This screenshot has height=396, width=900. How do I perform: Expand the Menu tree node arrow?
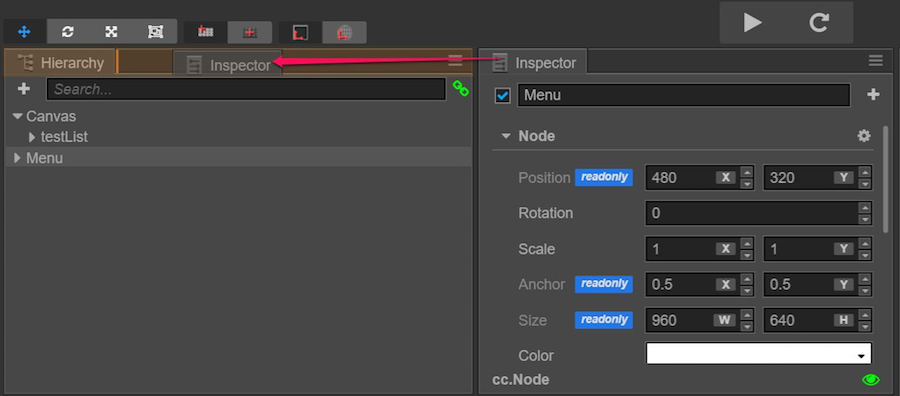(17, 158)
